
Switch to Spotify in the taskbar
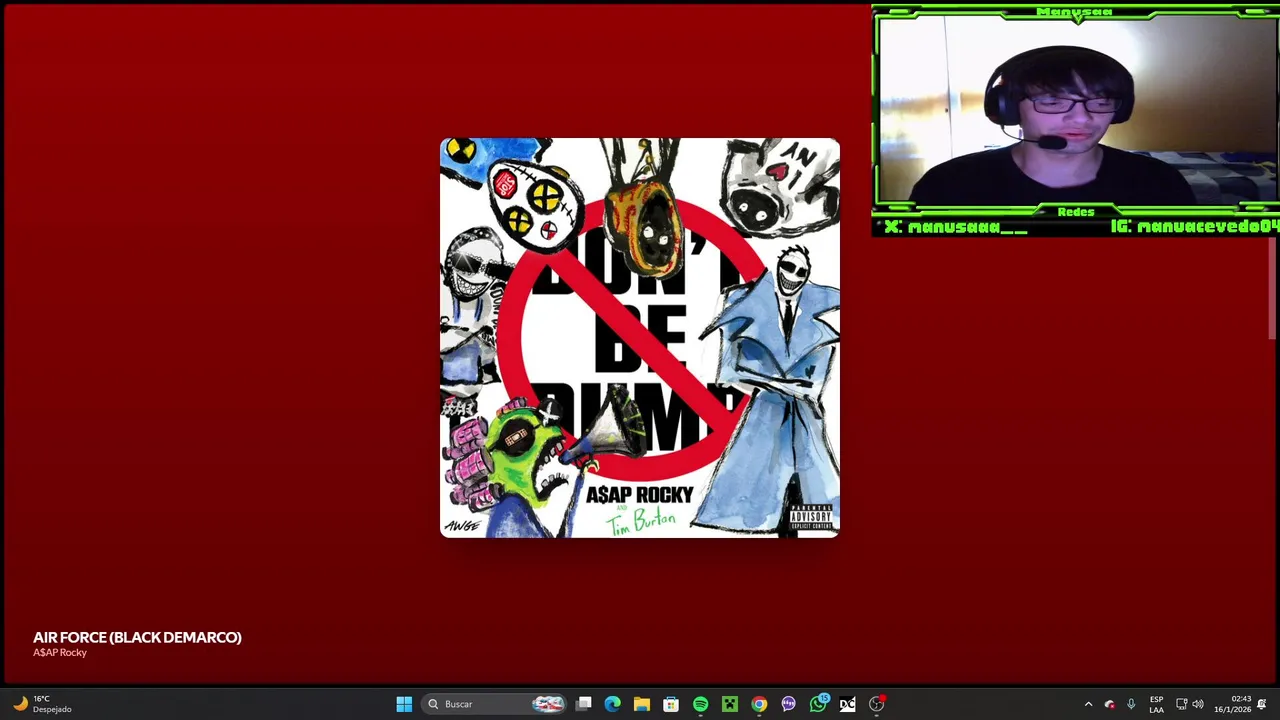700,704
